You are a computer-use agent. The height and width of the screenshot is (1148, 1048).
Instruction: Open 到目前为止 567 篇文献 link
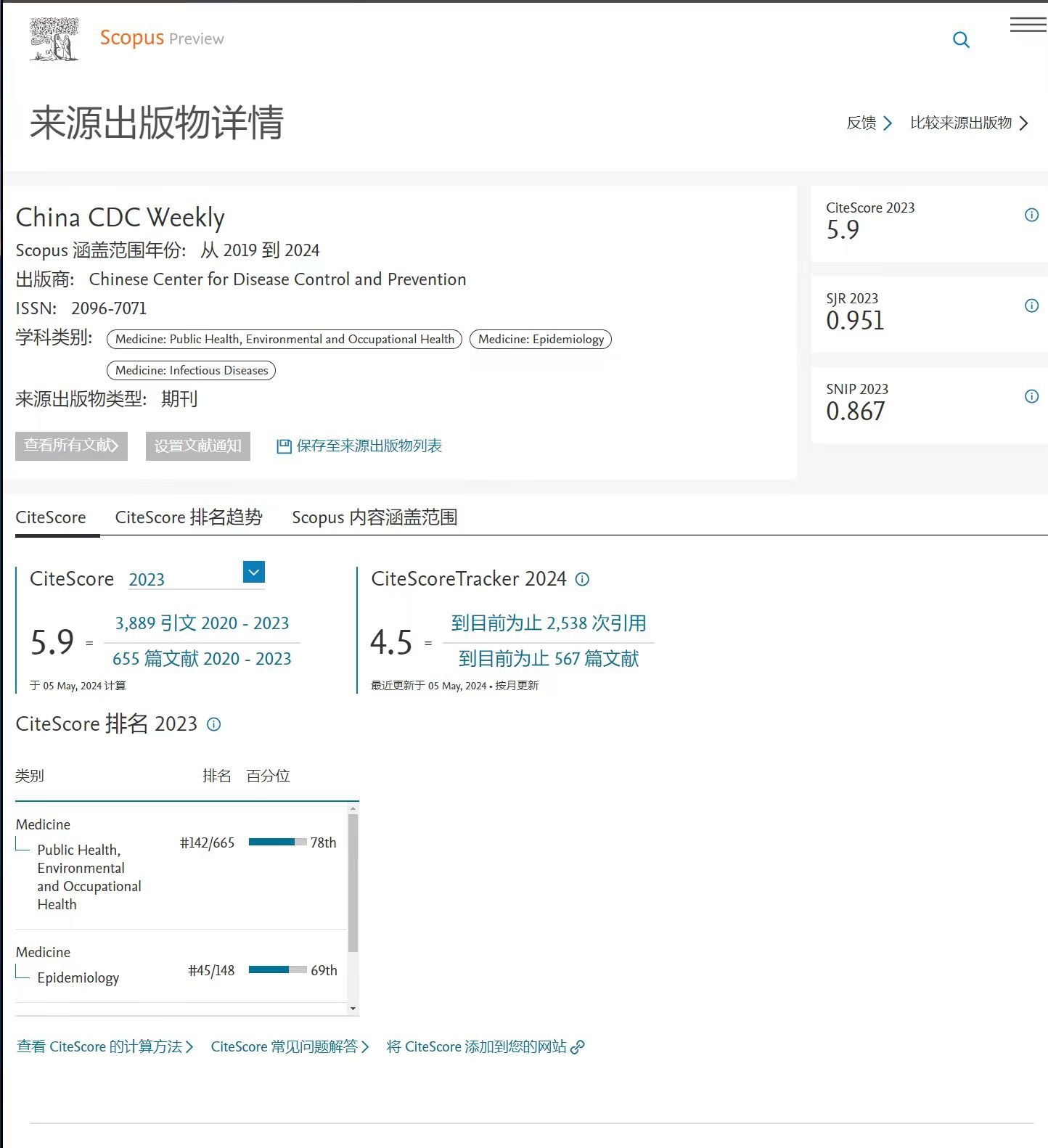click(549, 659)
